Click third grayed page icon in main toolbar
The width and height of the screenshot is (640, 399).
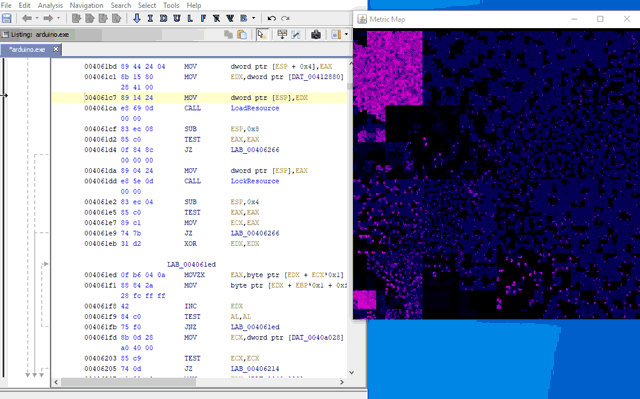(103, 18)
